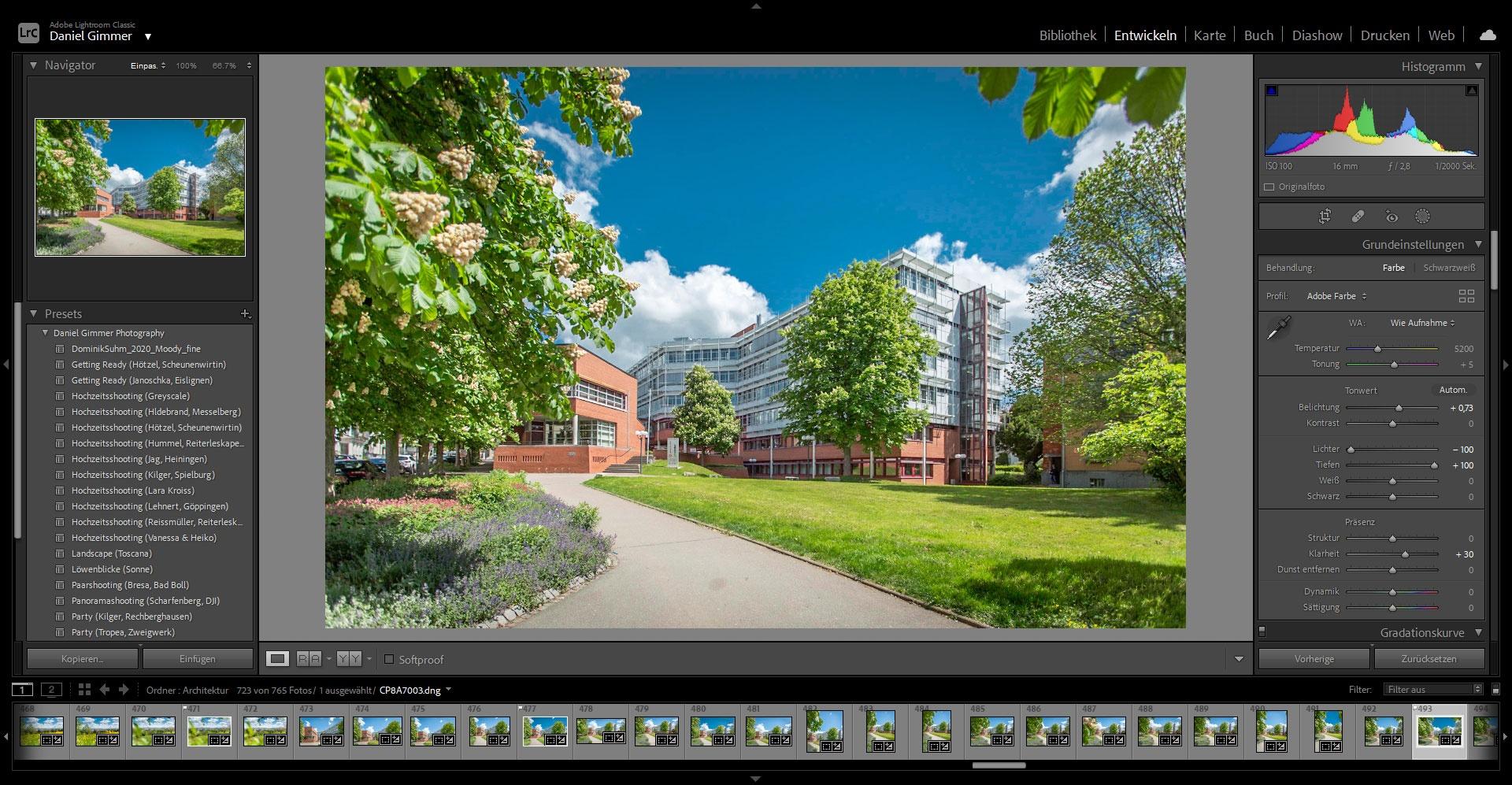Click the Zurücksetzen button
Viewport: 1512px width, 785px height.
1429,659
